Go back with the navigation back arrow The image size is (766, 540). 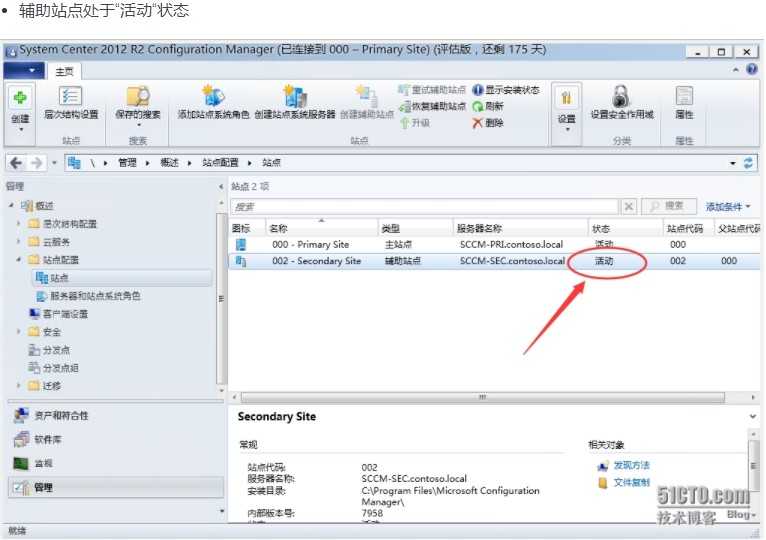pyautogui.click(x=16, y=163)
